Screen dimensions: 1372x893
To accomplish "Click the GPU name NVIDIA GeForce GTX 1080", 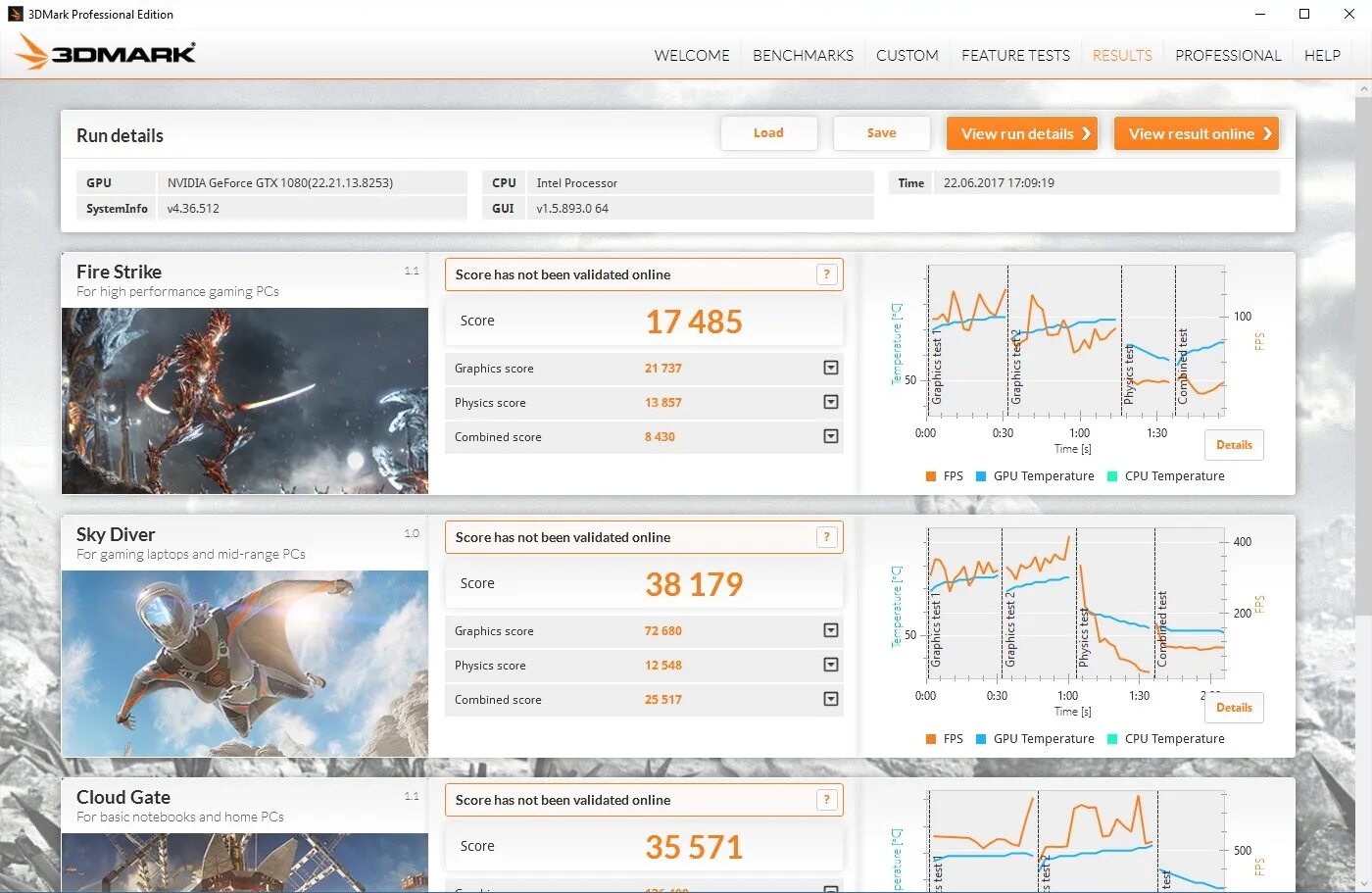I will click(x=280, y=183).
